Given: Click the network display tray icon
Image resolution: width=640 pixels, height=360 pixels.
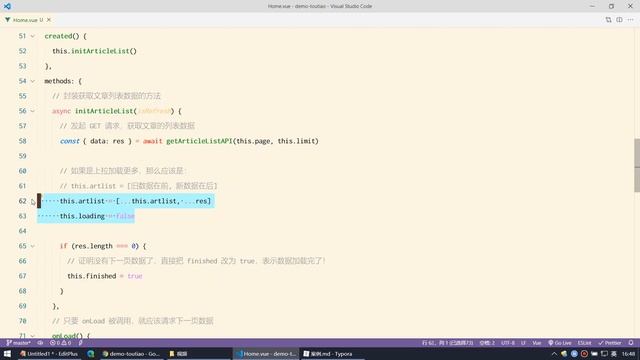Looking at the screenshot, I should pos(604,354).
